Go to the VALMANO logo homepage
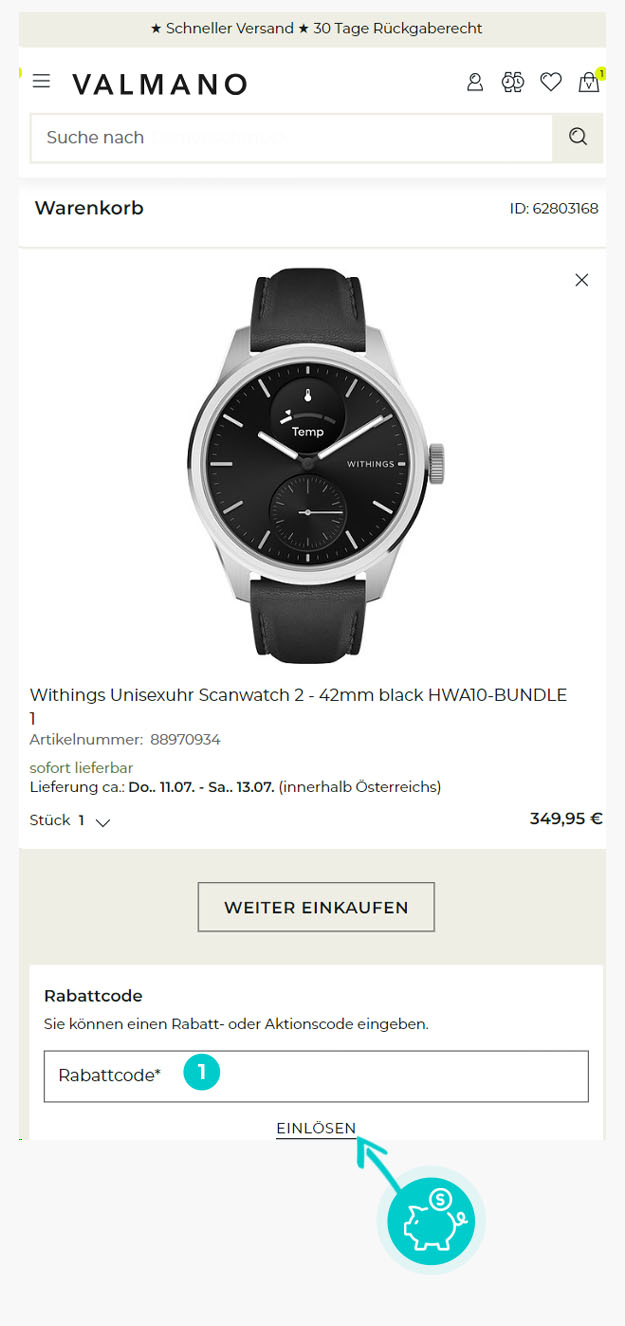Image resolution: width=625 pixels, height=1326 pixels. click(159, 84)
